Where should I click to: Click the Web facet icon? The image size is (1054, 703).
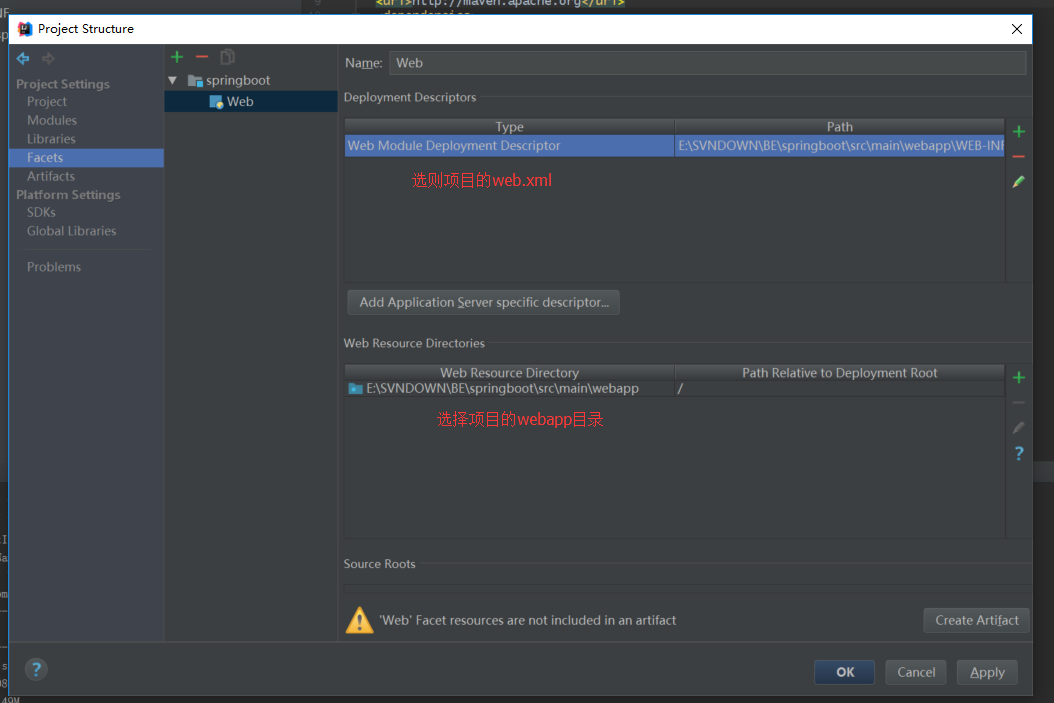tap(216, 102)
